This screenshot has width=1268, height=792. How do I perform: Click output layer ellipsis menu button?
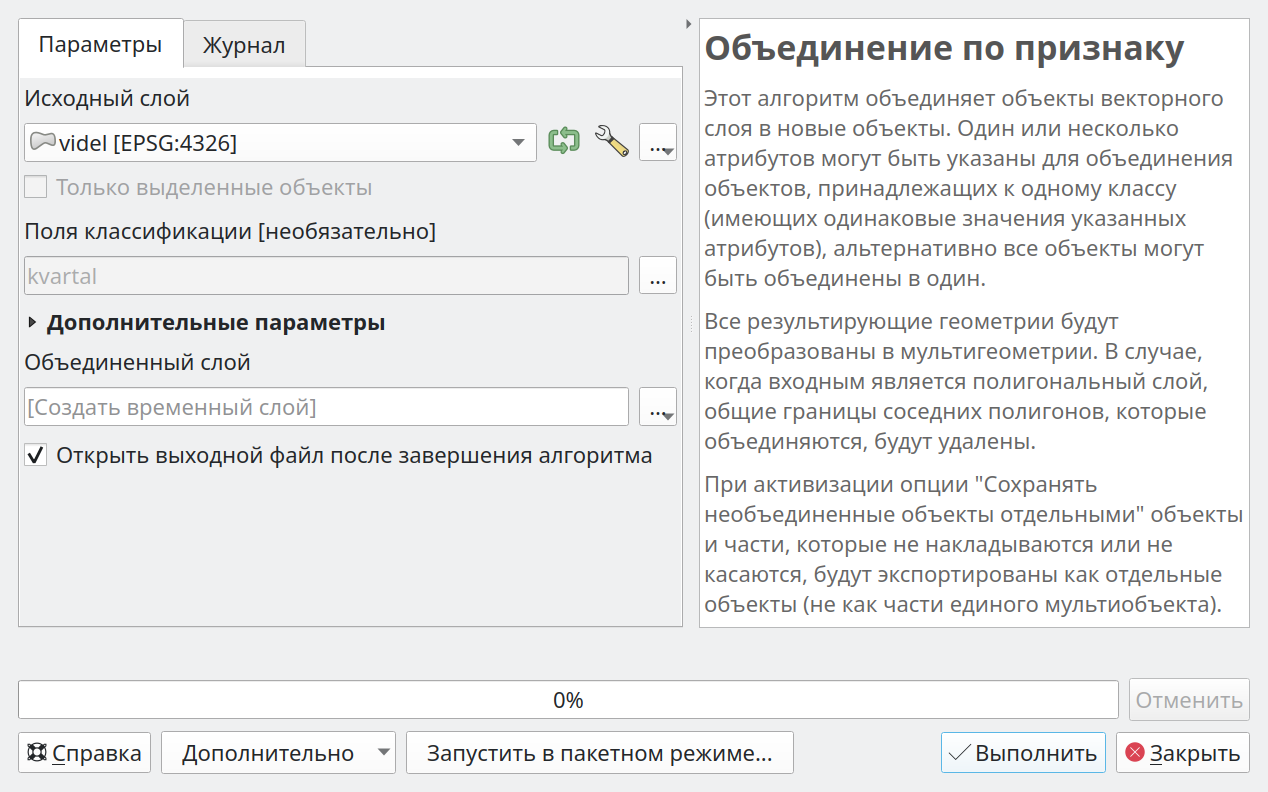[x=657, y=407]
